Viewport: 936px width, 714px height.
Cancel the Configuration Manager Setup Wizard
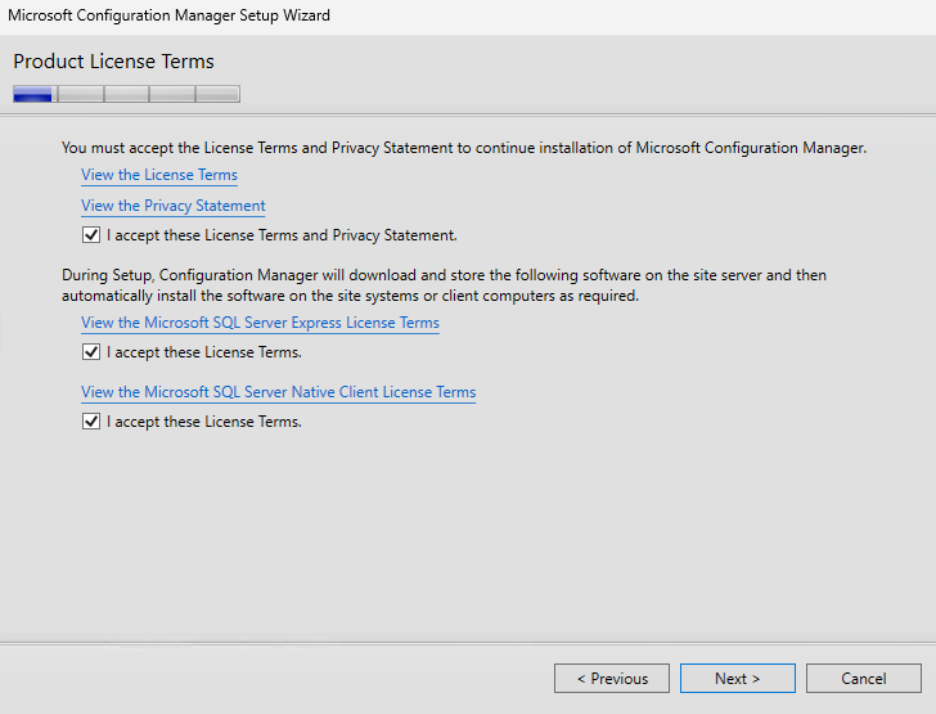[x=863, y=678]
